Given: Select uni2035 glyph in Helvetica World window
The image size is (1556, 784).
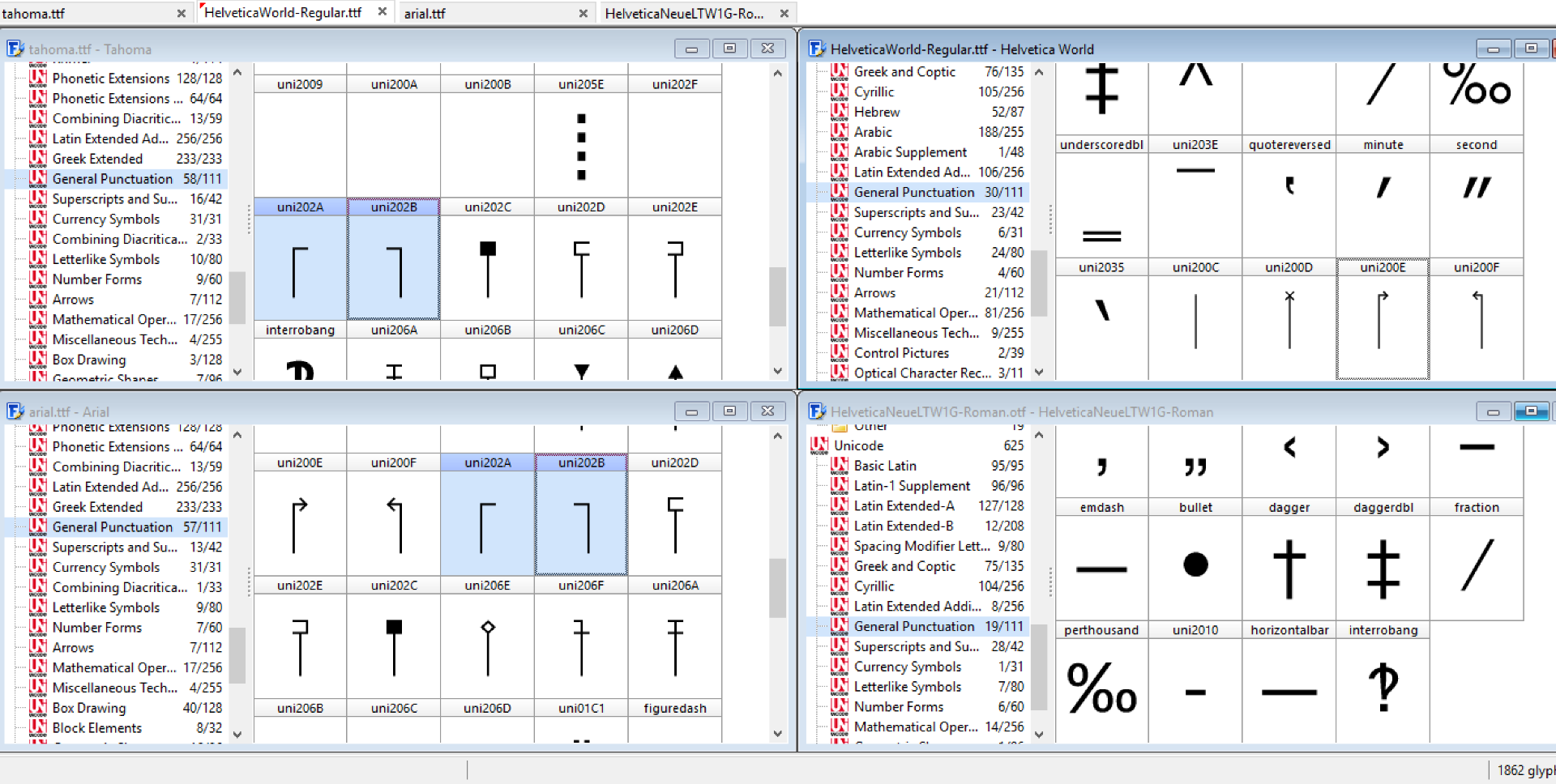Looking at the screenshot, I should (x=1101, y=318).
